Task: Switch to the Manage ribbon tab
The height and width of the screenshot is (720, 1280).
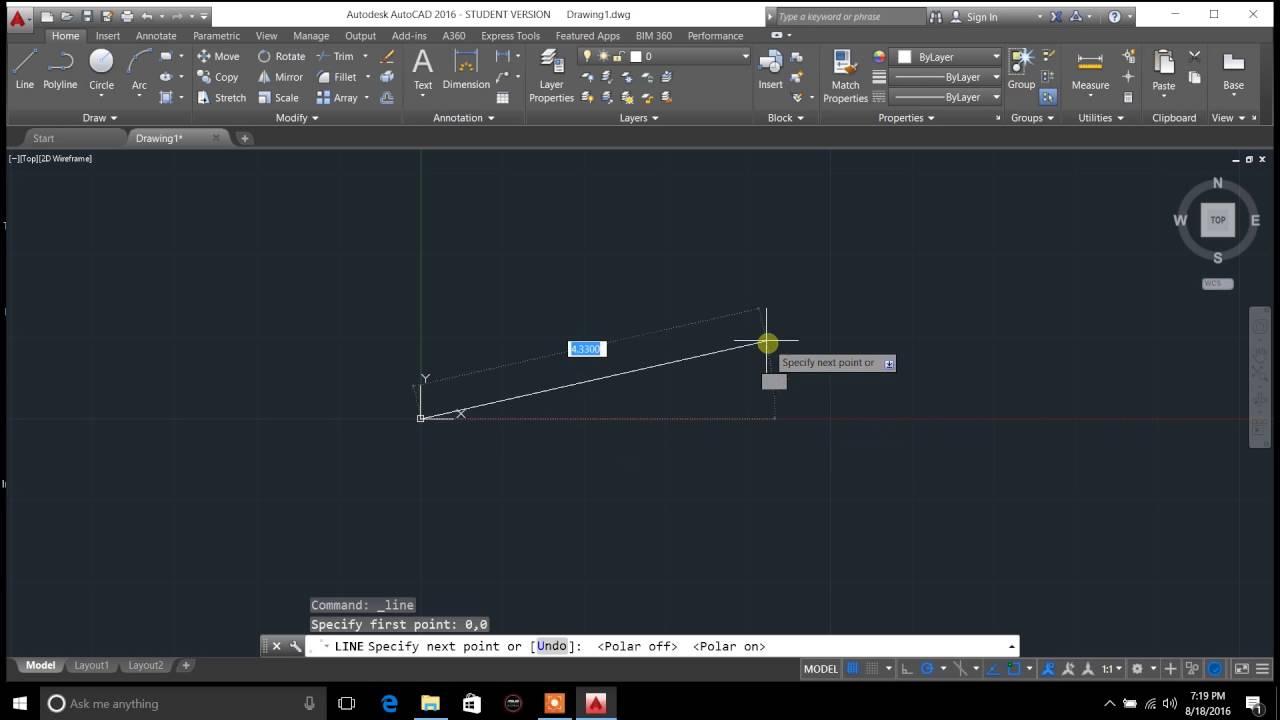Action: 311,36
